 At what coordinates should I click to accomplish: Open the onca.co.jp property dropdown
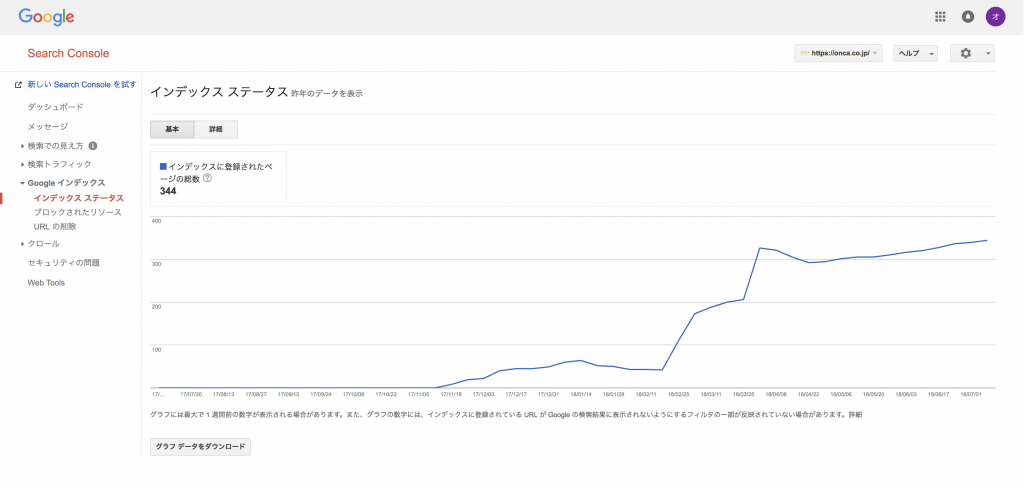tap(838, 53)
